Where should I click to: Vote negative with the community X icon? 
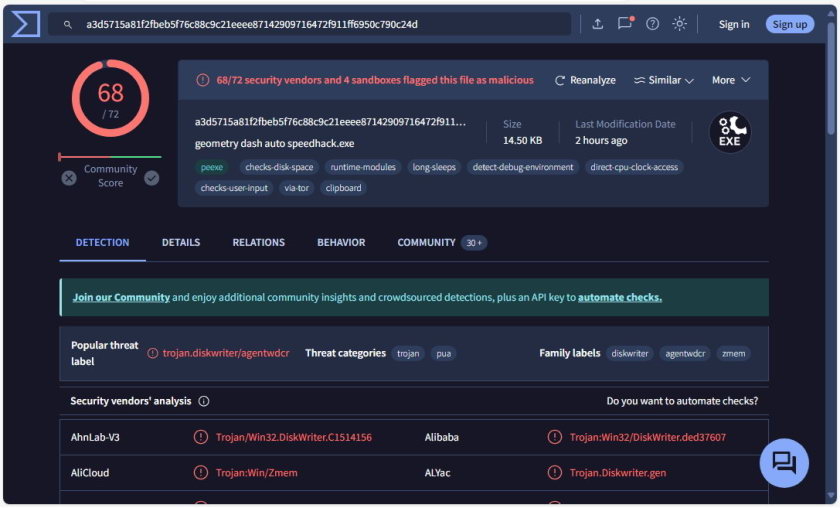(x=69, y=178)
